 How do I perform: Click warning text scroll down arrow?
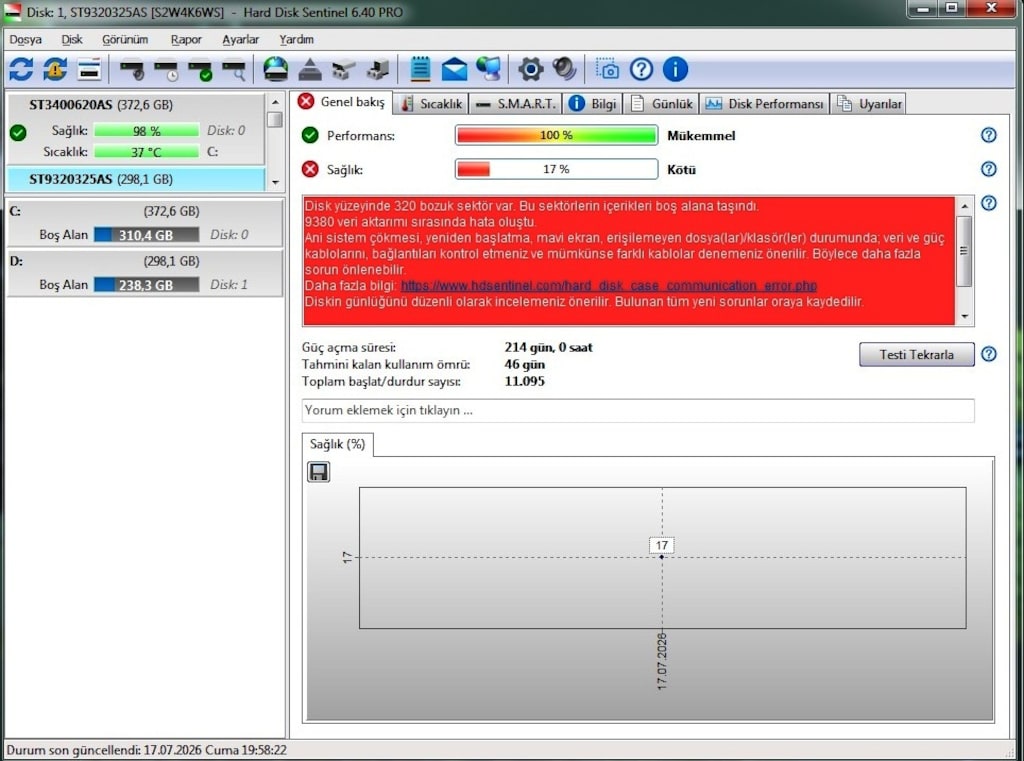[965, 316]
